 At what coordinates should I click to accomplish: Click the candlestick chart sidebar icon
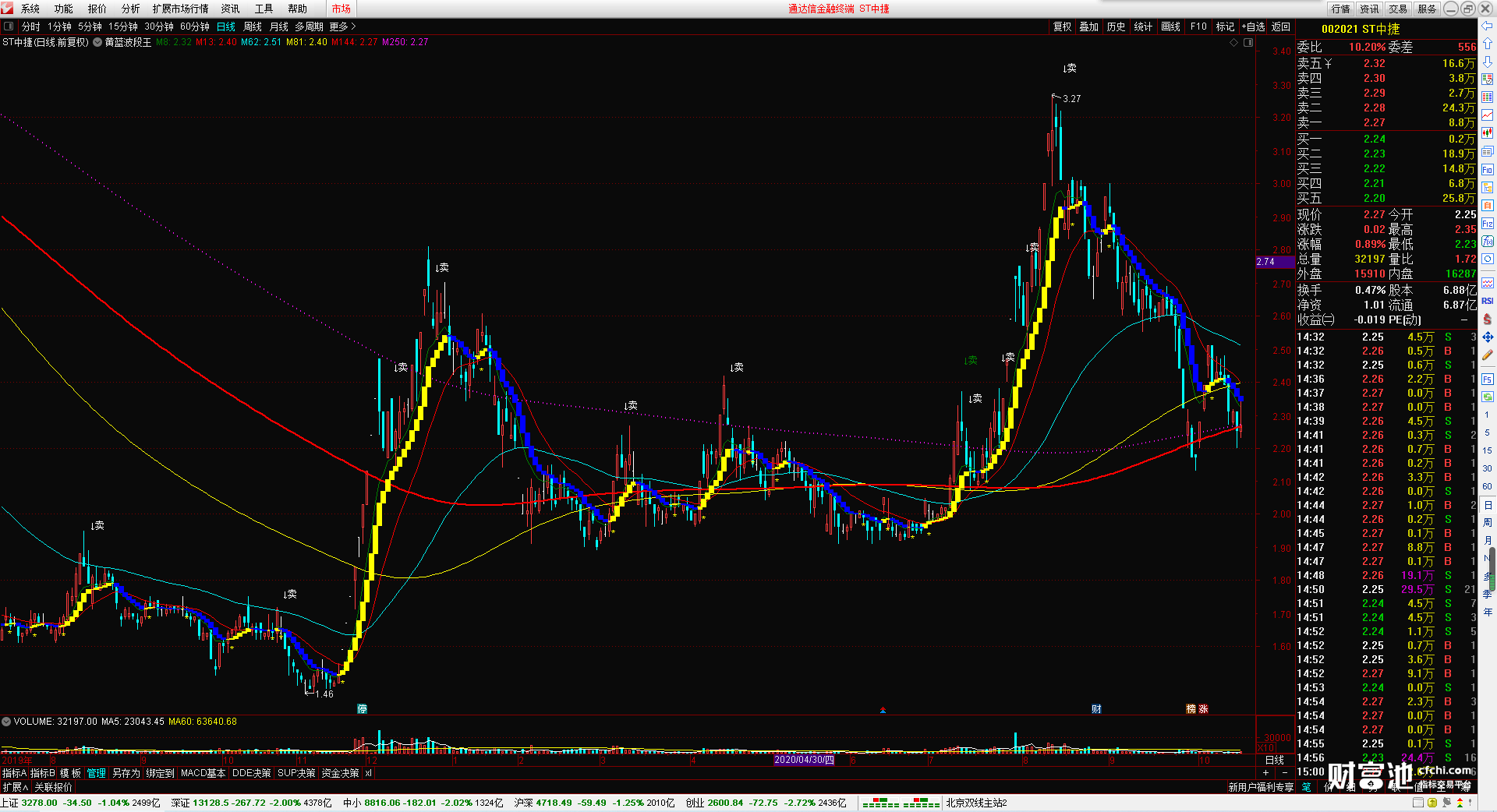(x=1488, y=133)
